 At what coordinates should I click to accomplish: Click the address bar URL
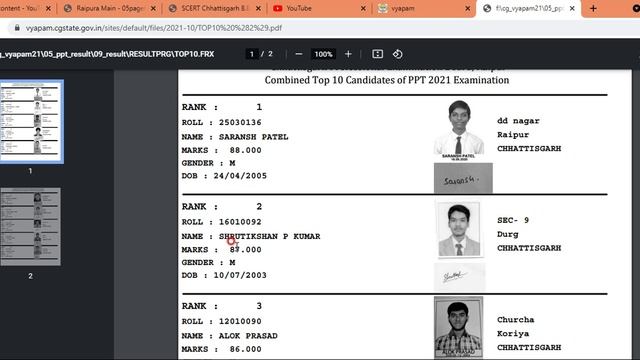click(153, 28)
